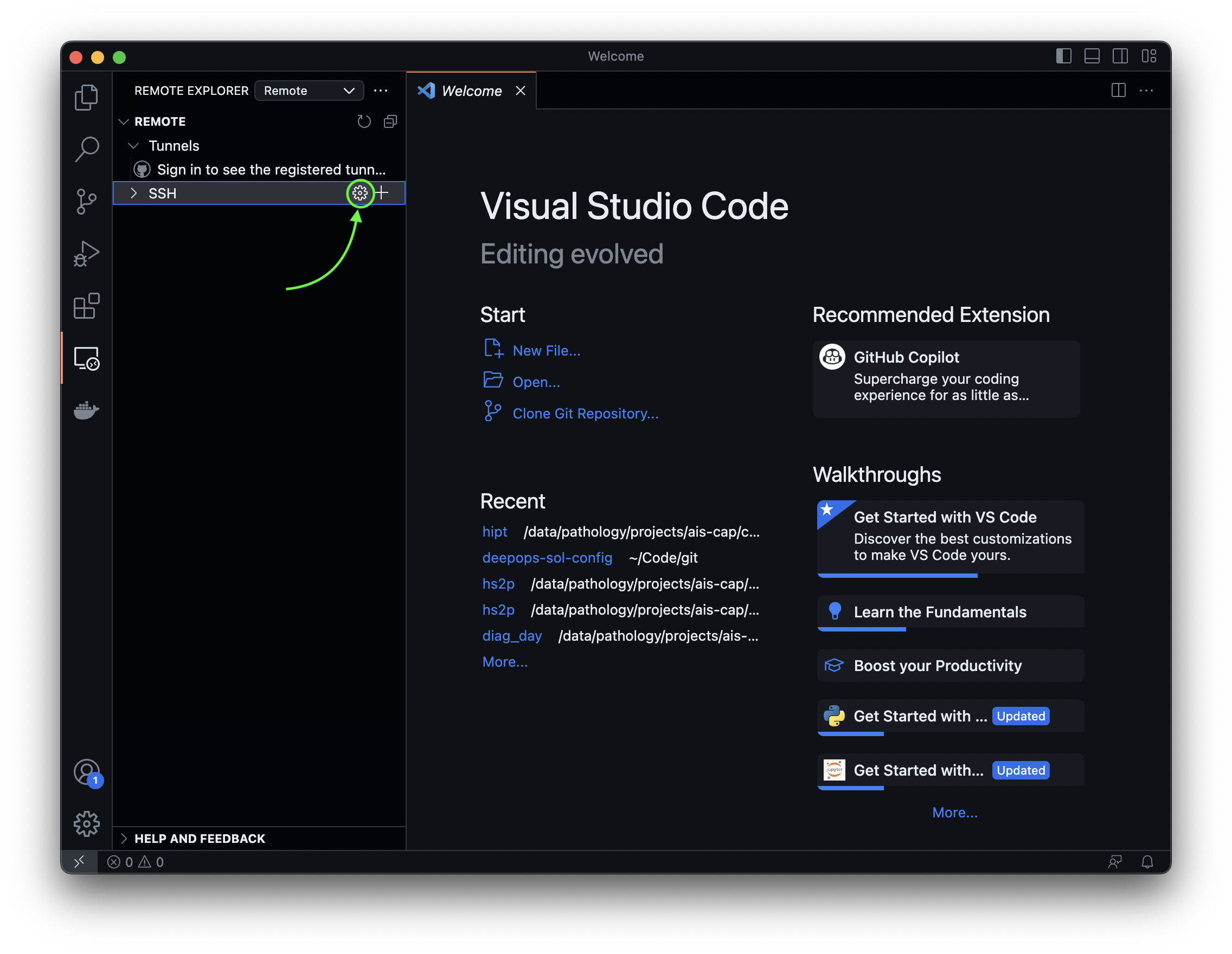The width and height of the screenshot is (1232, 954).
Task: Open recent project diag_day
Action: [x=512, y=635]
